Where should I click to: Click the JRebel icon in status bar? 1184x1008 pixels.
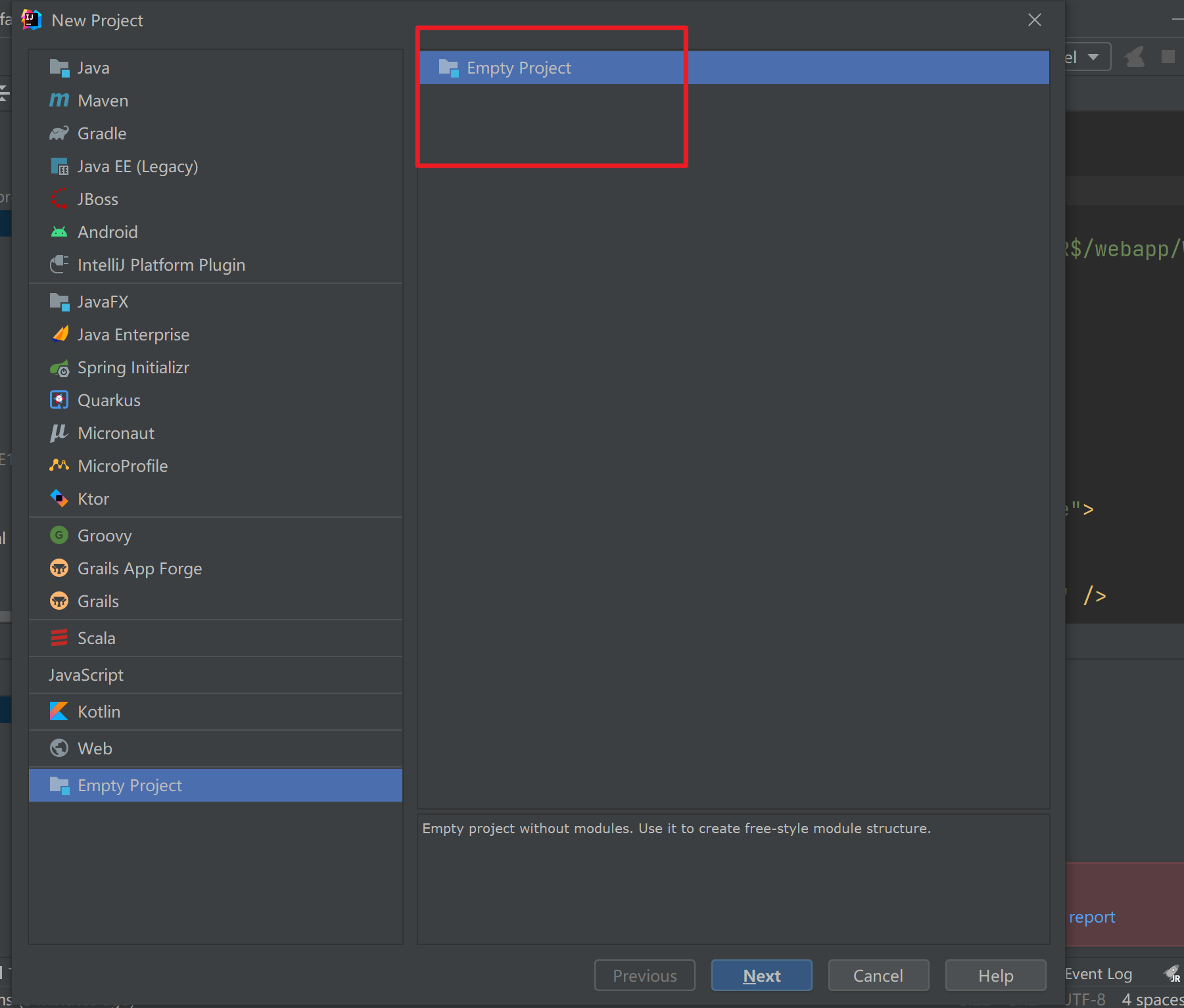[1172, 973]
